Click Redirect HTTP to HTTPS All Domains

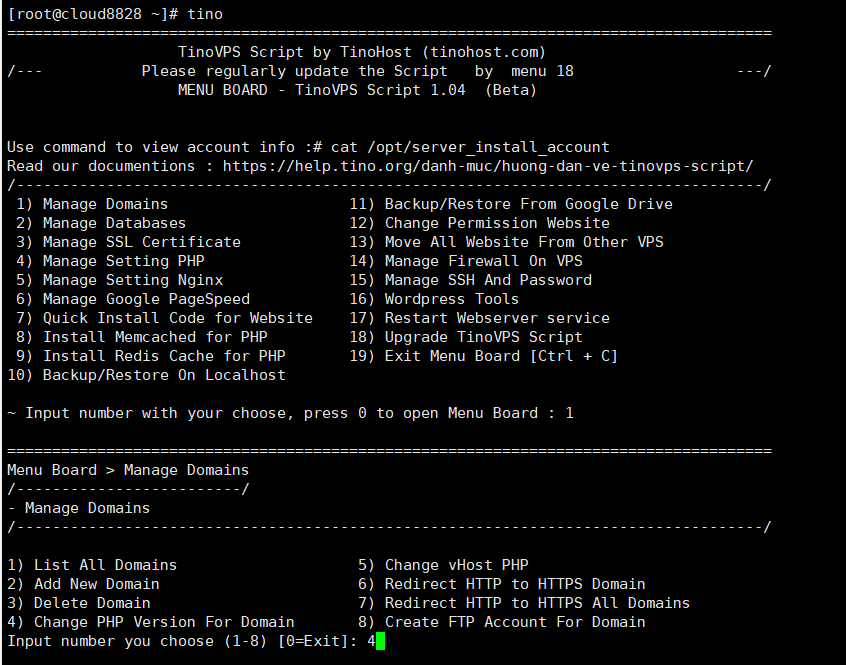tap(524, 603)
